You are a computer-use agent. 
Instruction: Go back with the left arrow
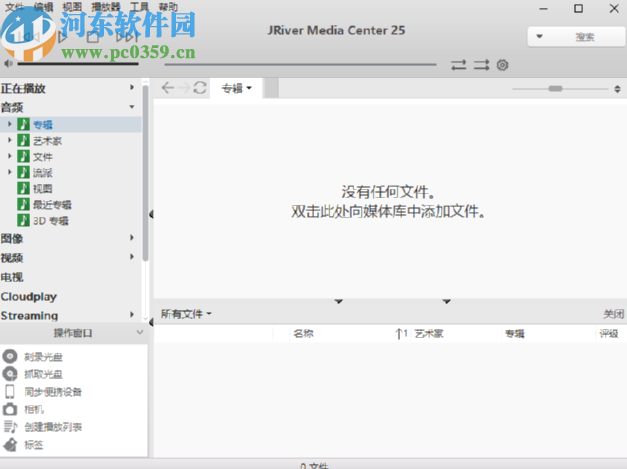(168, 88)
